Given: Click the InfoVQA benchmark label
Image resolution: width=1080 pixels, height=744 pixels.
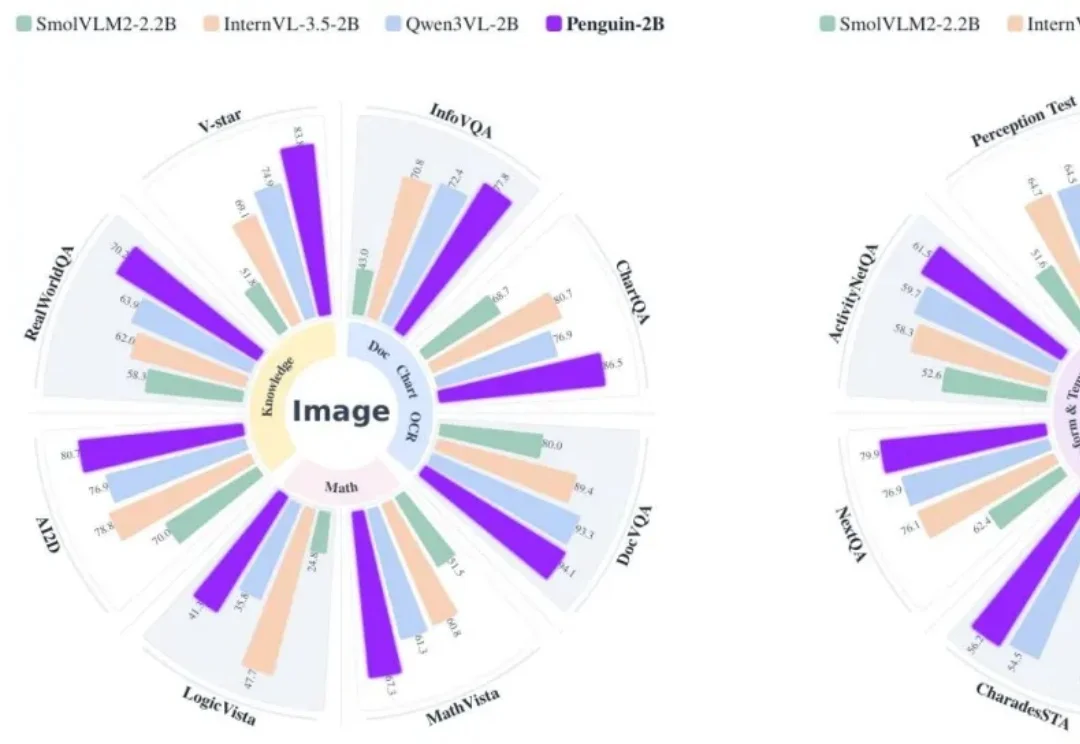Looking at the screenshot, I should point(459,120).
